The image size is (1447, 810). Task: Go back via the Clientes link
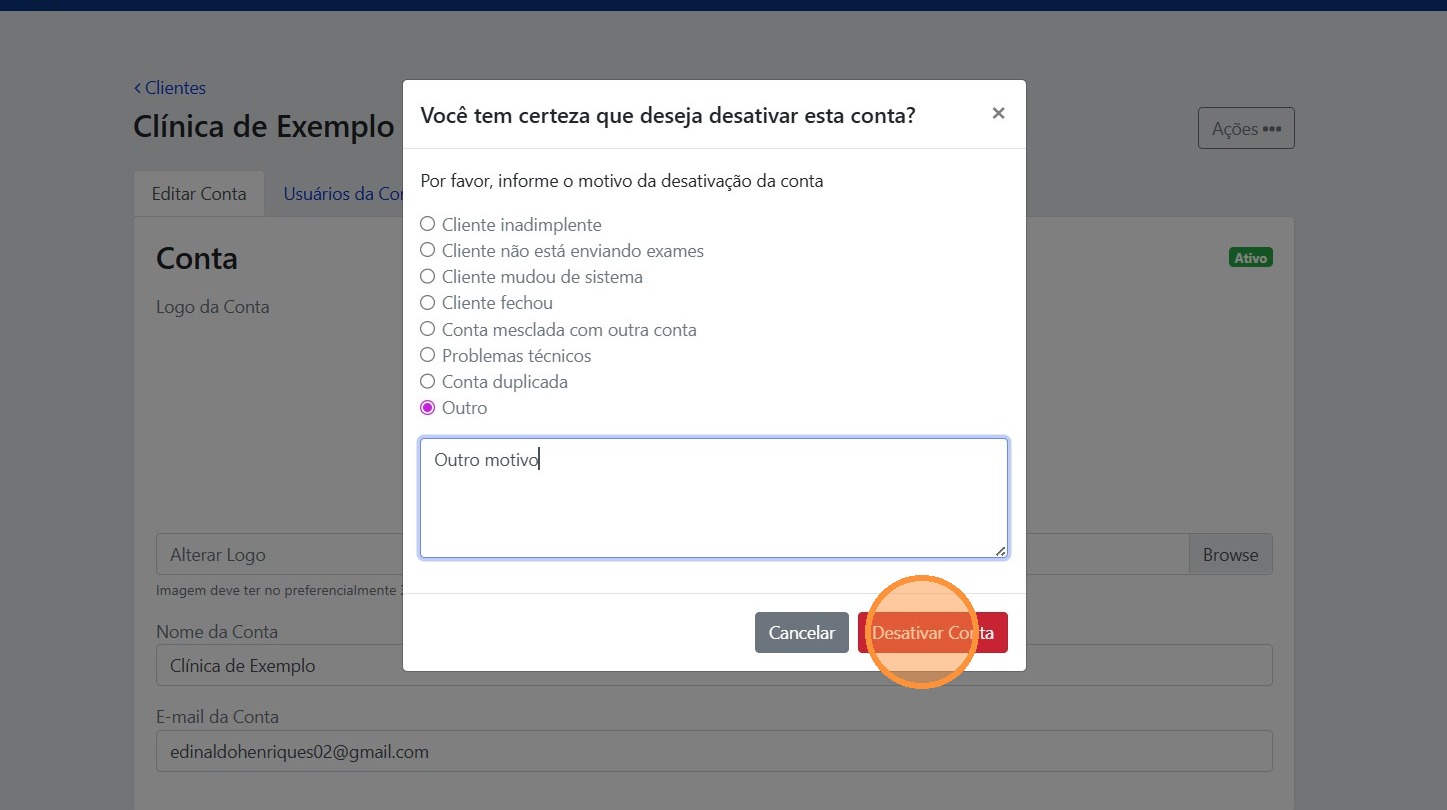coord(170,88)
